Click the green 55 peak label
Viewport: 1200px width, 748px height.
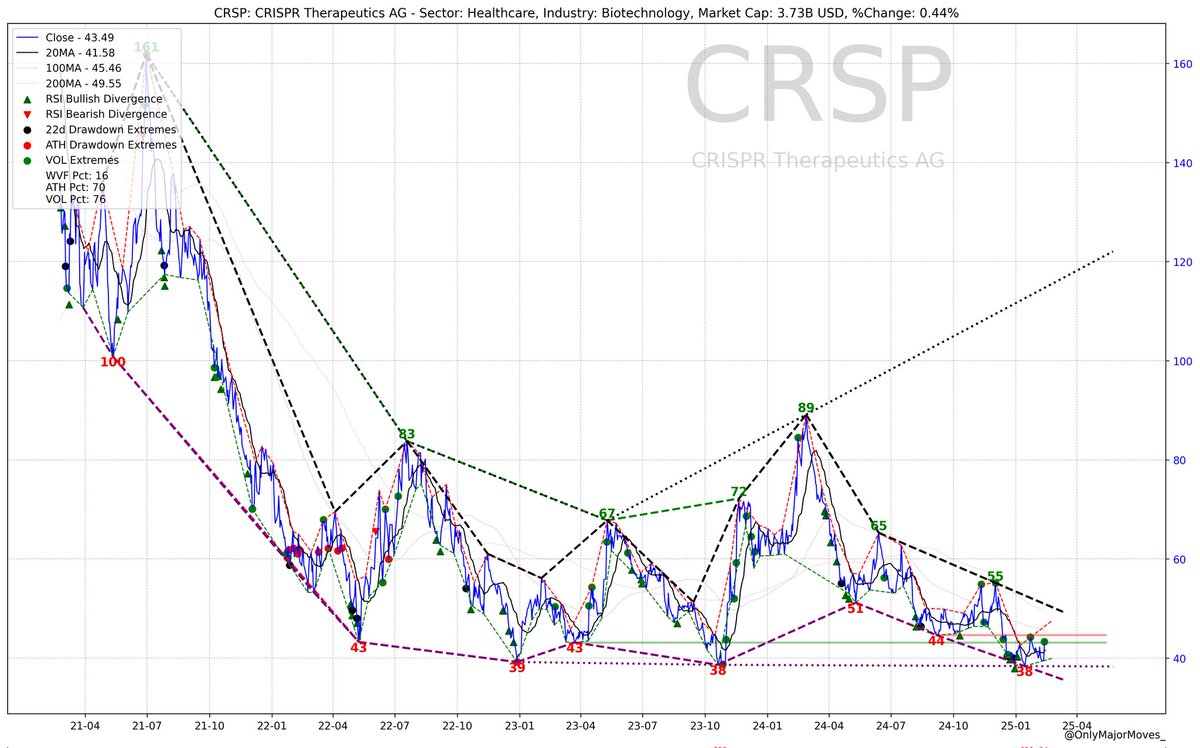(x=995, y=577)
